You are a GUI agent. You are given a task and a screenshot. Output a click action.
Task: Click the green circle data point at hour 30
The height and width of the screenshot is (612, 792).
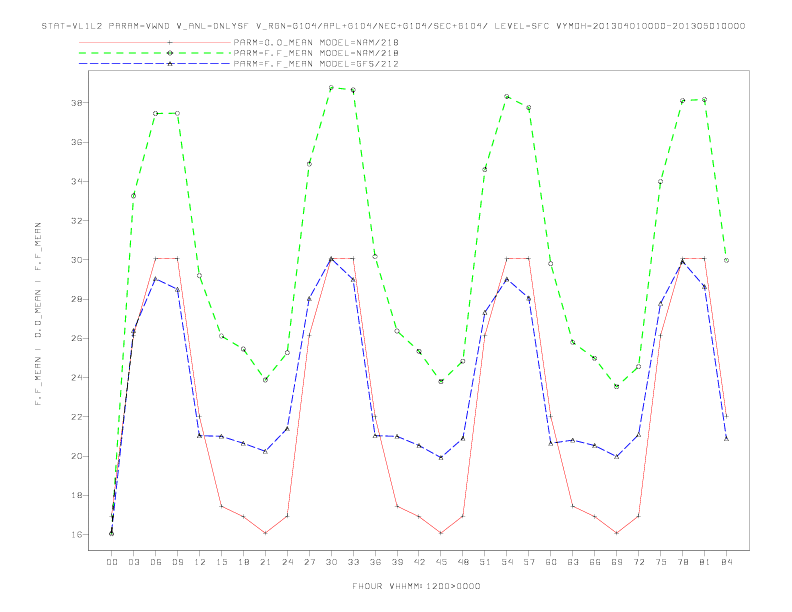click(x=331, y=88)
